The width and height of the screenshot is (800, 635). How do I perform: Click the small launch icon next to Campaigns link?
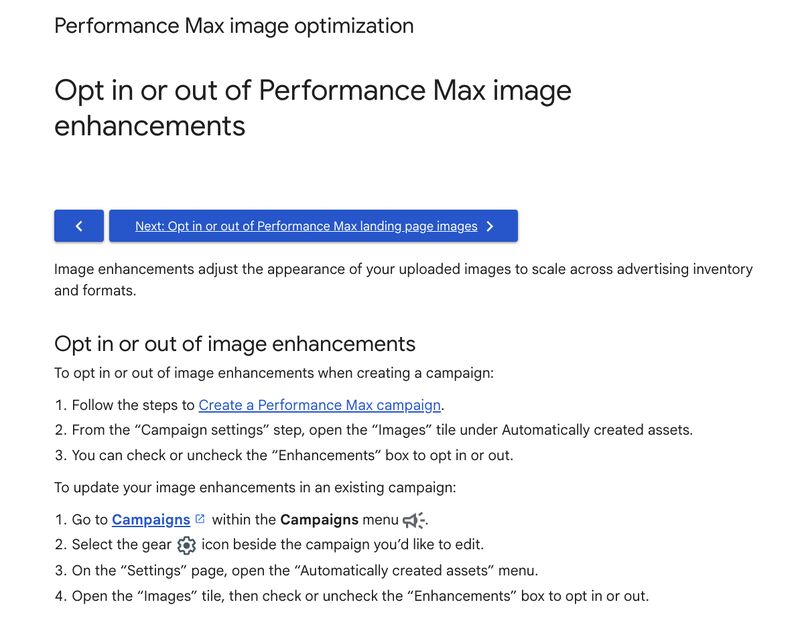pyautogui.click(x=198, y=519)
